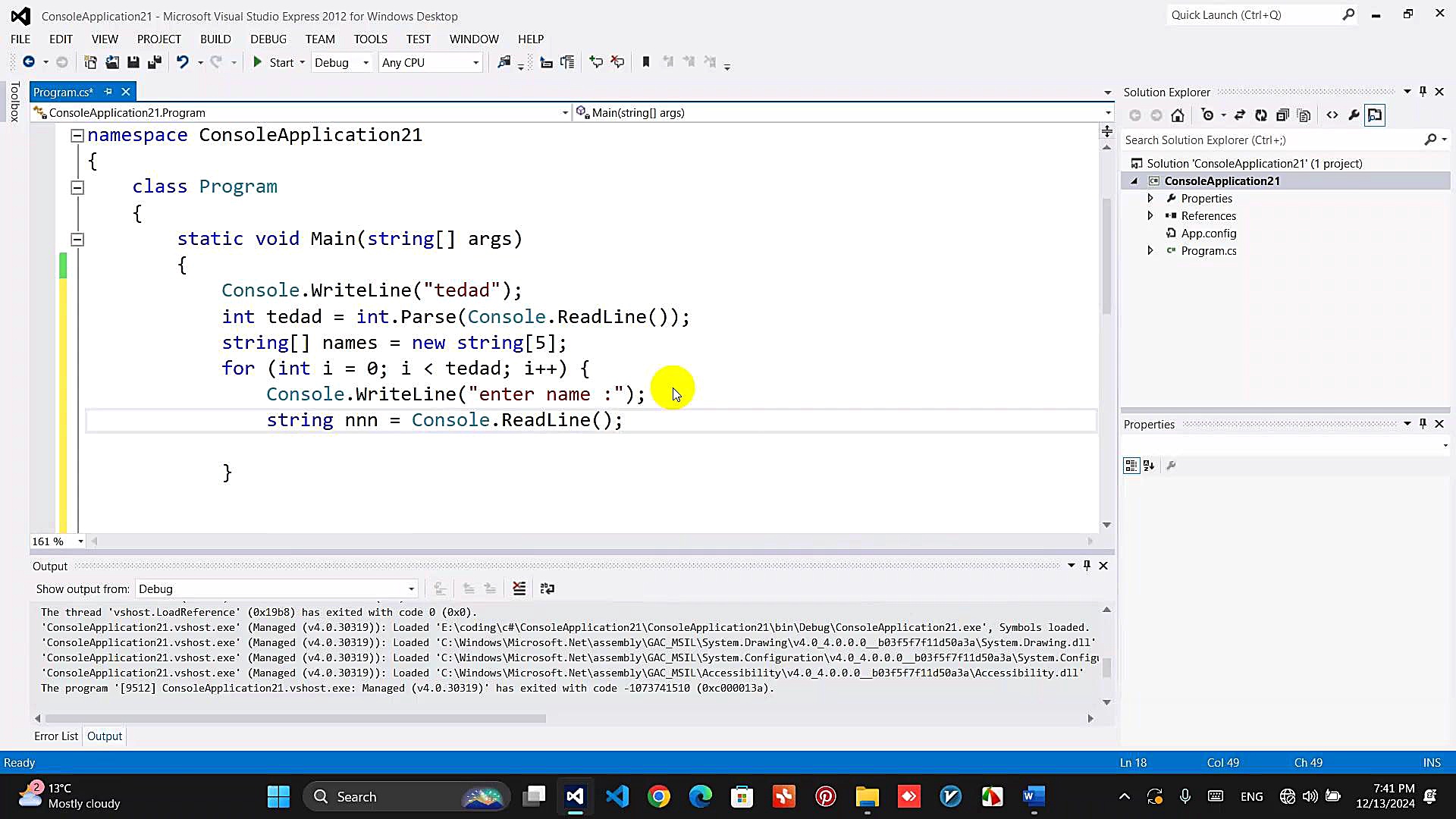The image size is (1456, 819).
Task: Clear all text in the Output window
Action: point(519,588)
